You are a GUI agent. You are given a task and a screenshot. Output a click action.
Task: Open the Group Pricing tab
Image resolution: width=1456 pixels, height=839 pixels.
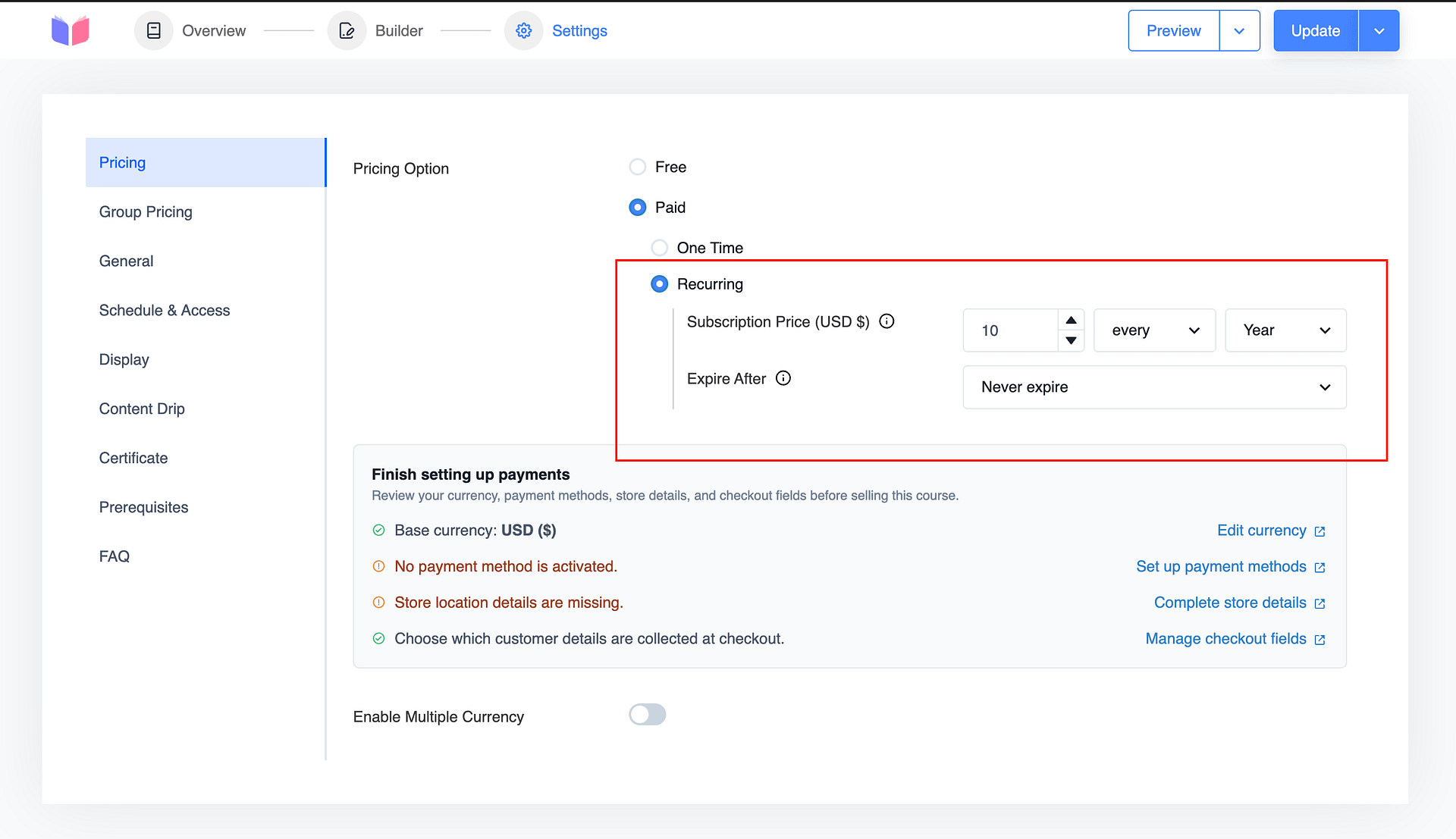click(206, 212)
